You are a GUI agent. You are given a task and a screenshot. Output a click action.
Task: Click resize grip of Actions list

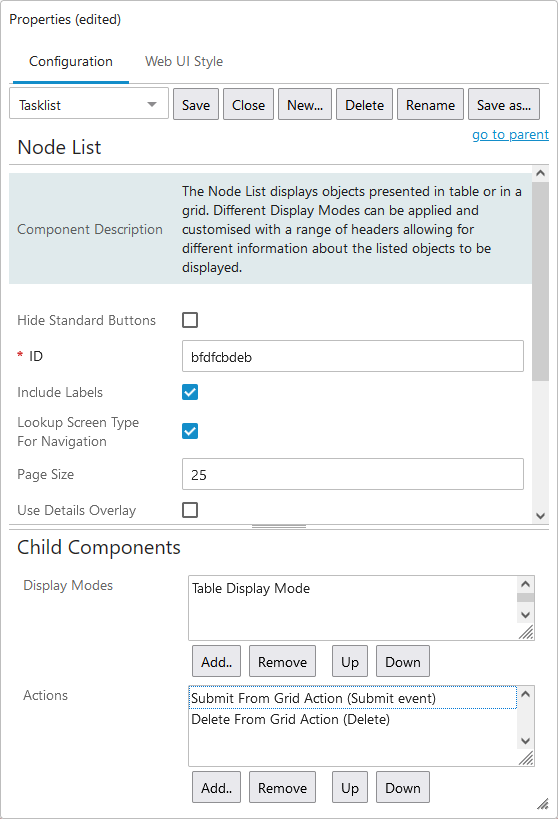pos(527,758)
